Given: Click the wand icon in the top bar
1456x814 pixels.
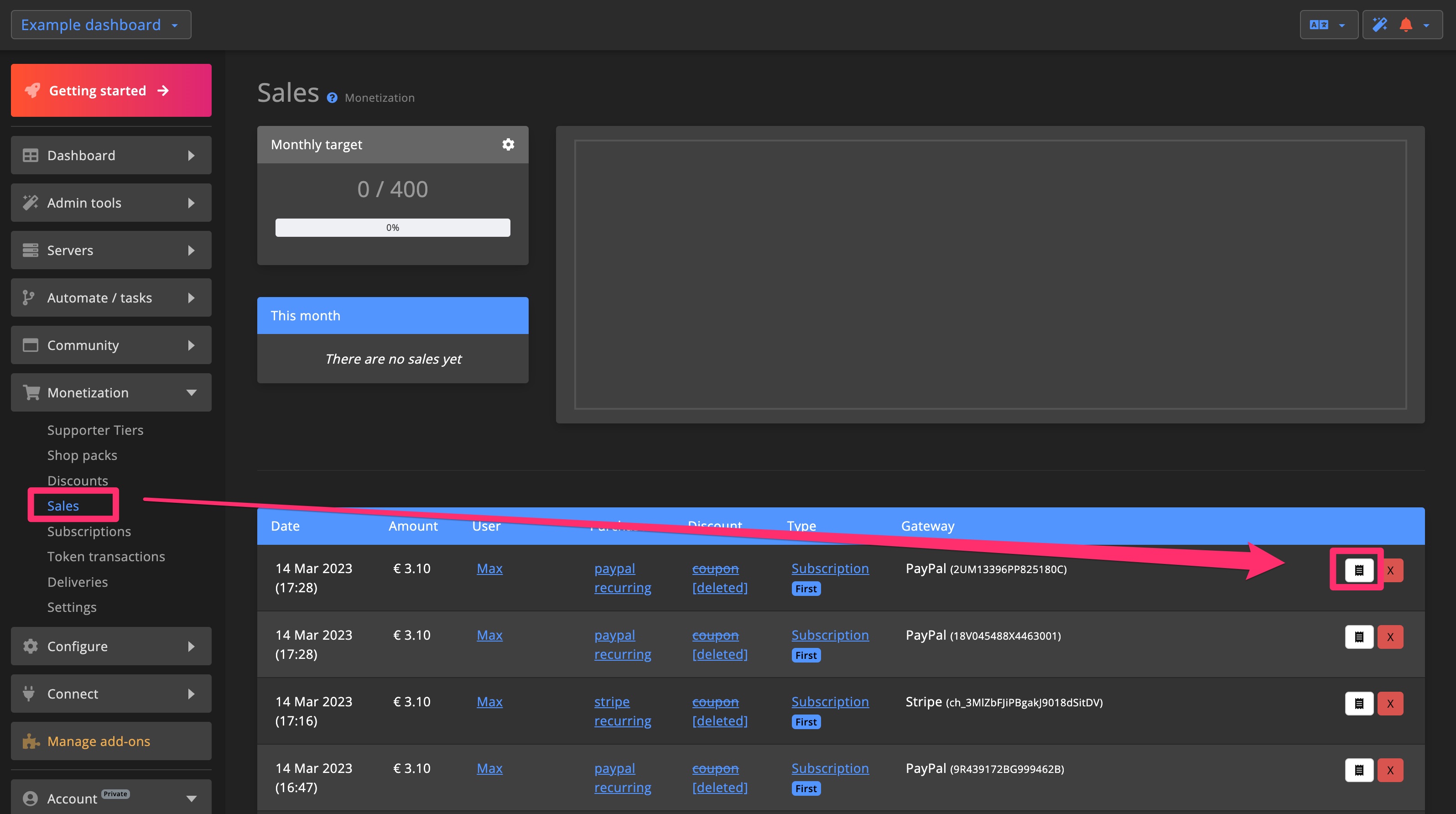Looking at the screenshot, I should 1378,24.
